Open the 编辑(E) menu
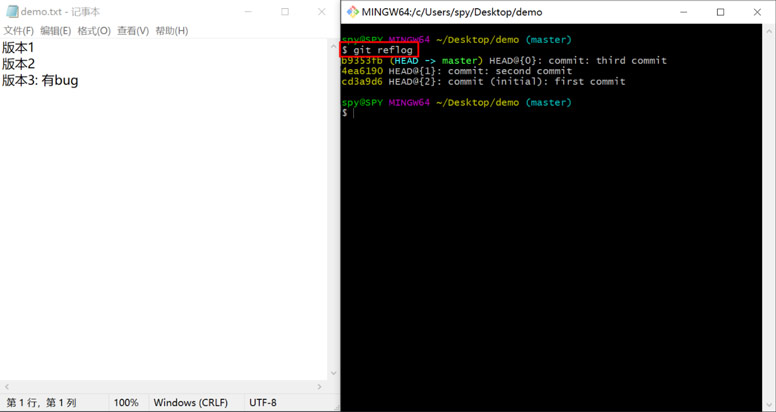The width and height of the screenshot is (776, 412). click(56, 31)
